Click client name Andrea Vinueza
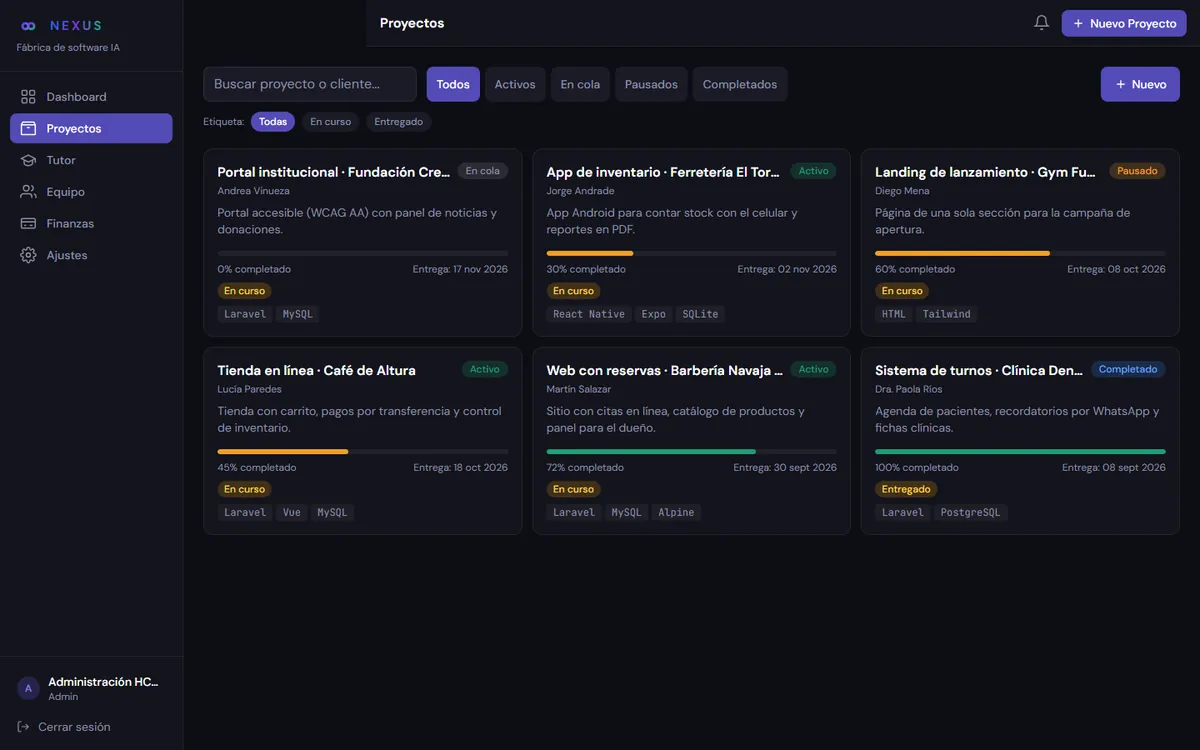1200x750 pixels. [x=254, y=191]
